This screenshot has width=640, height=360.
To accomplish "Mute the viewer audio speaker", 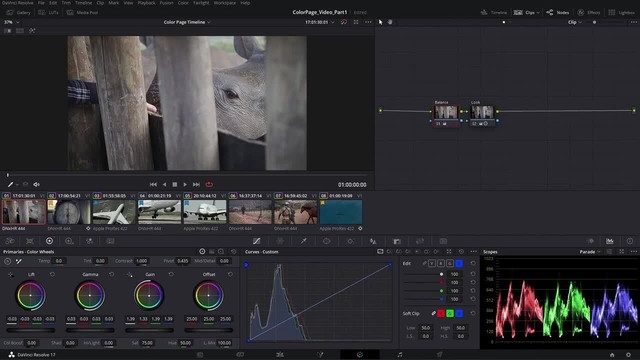I will [36, 184].
